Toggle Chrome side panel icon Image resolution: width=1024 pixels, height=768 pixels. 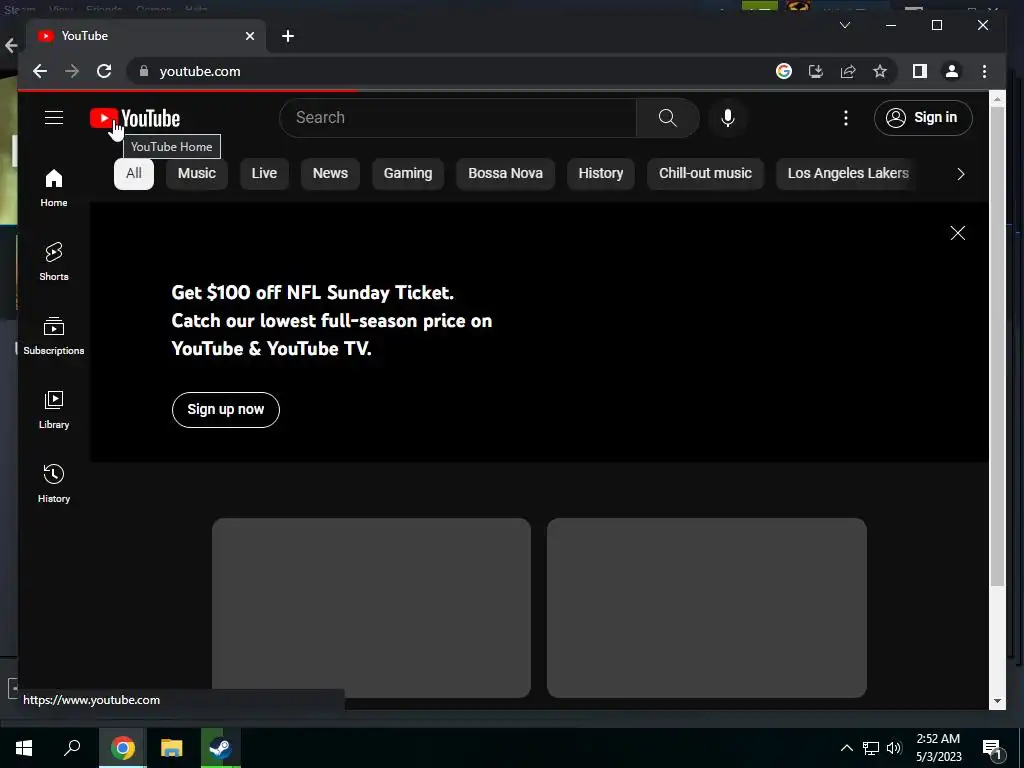[x=920, y=71]
